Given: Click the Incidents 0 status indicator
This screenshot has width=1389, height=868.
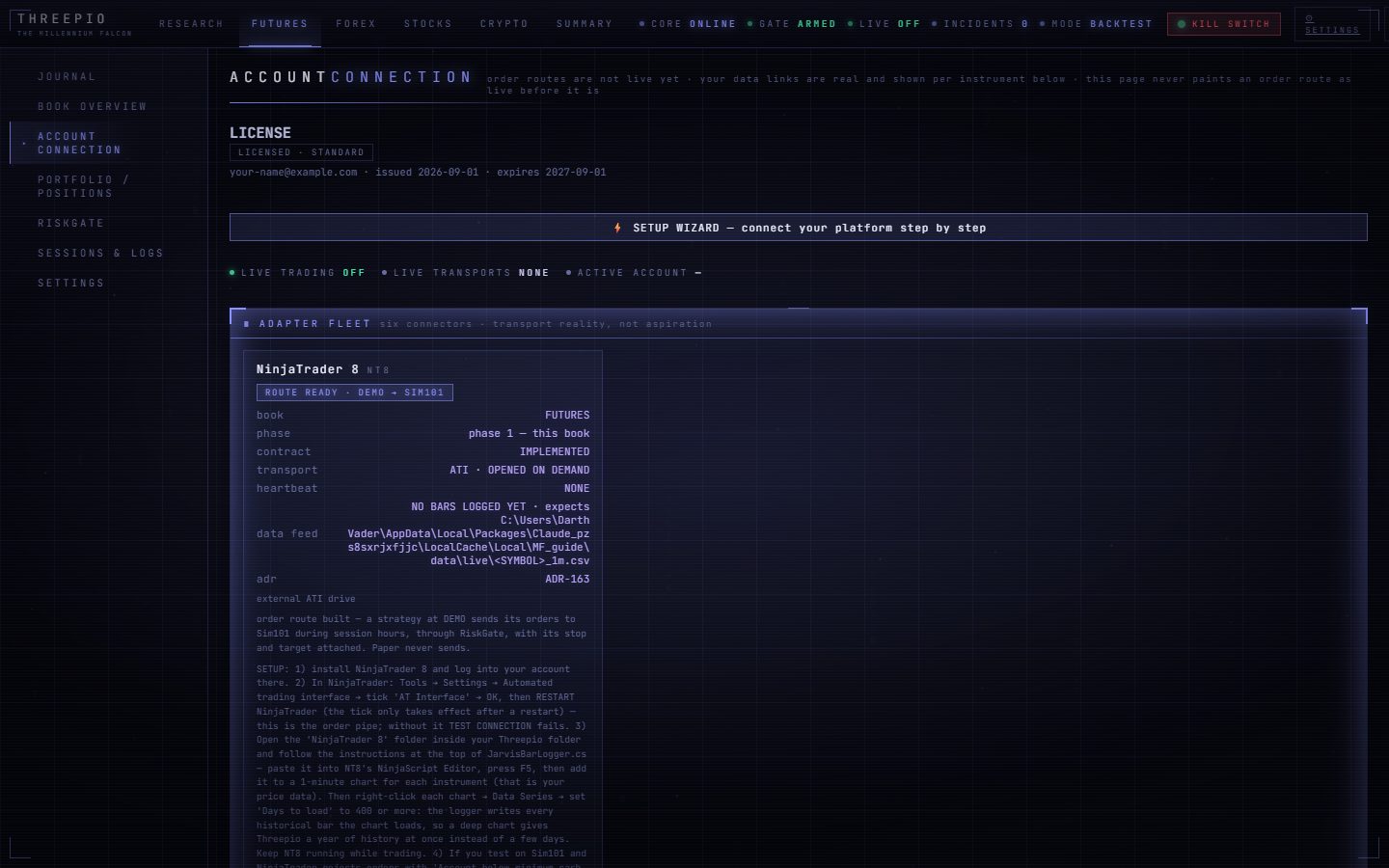Looking at the screenshot, I should (980, 24).
